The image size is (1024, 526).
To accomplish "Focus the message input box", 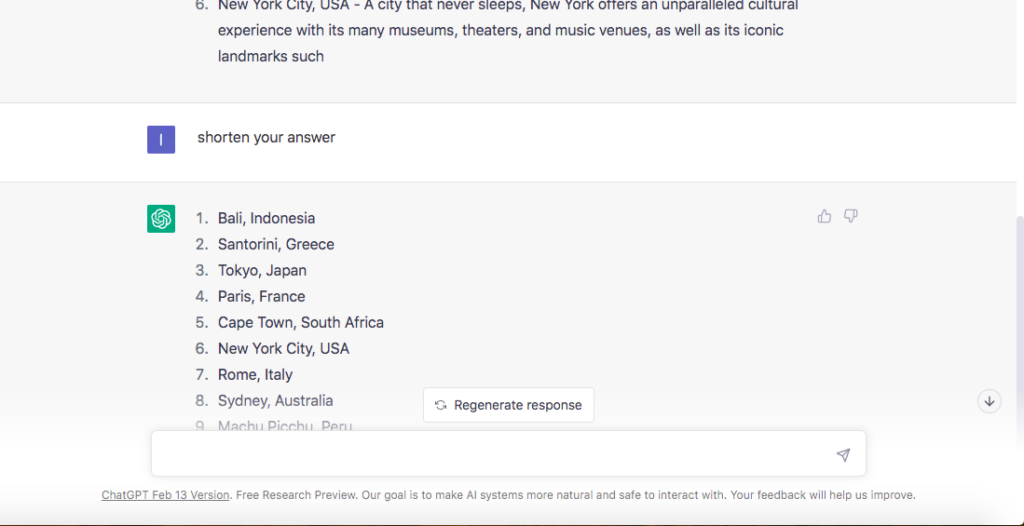I will click(x=490, y=454).
